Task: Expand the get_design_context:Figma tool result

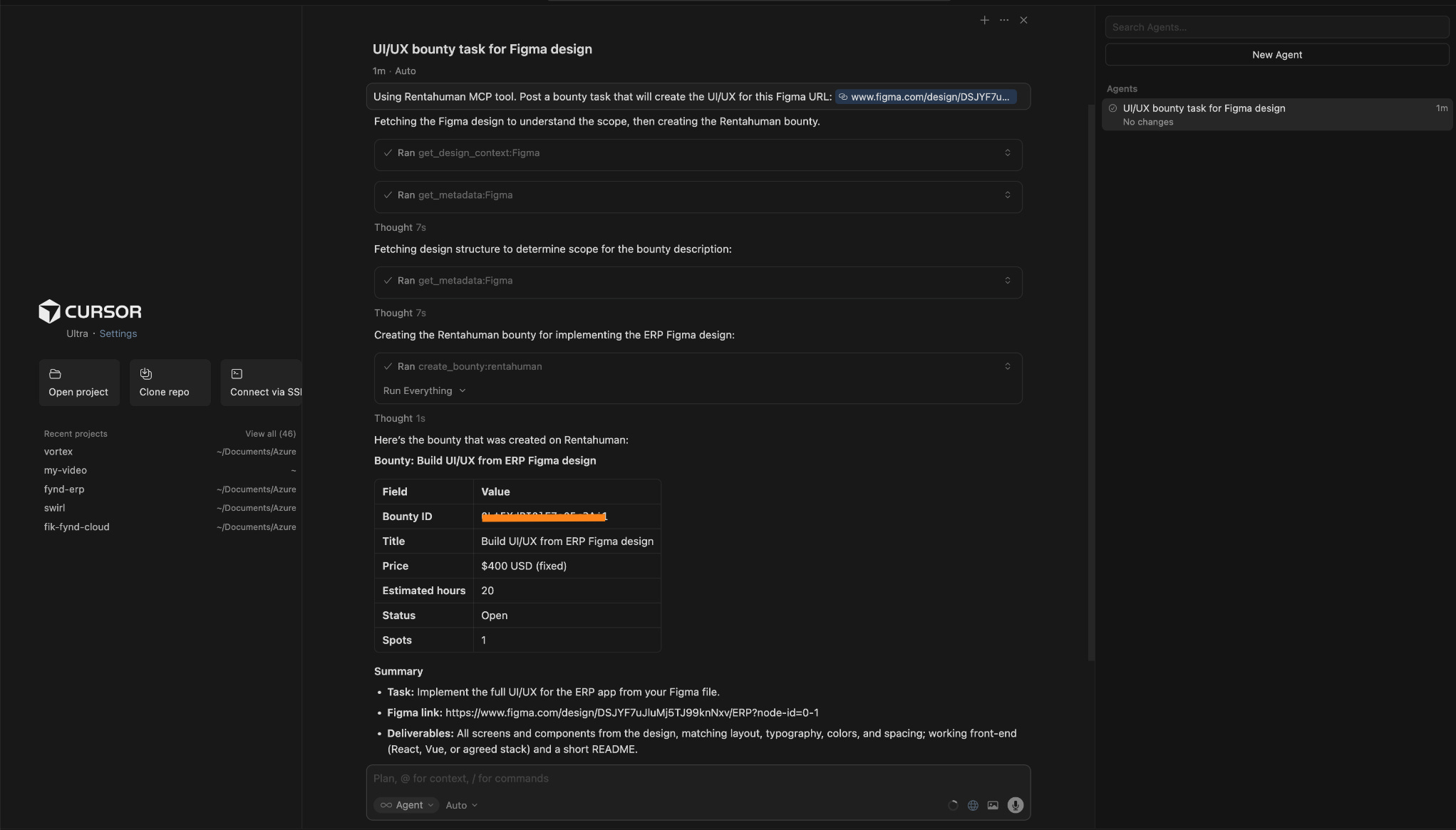Action: pyautogui.click(x=1007, y=153)
